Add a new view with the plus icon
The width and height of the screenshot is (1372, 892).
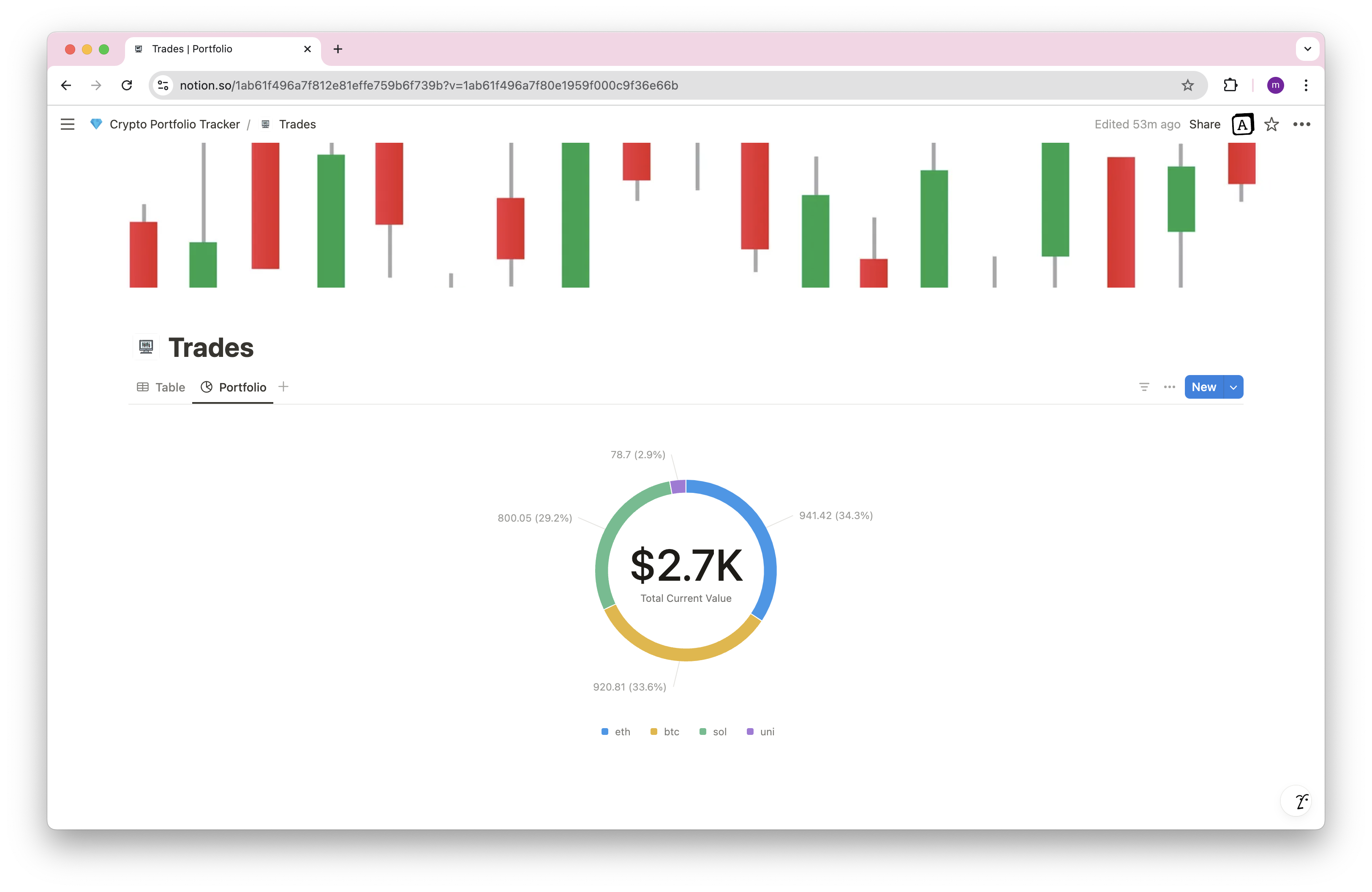click(283, 386)
